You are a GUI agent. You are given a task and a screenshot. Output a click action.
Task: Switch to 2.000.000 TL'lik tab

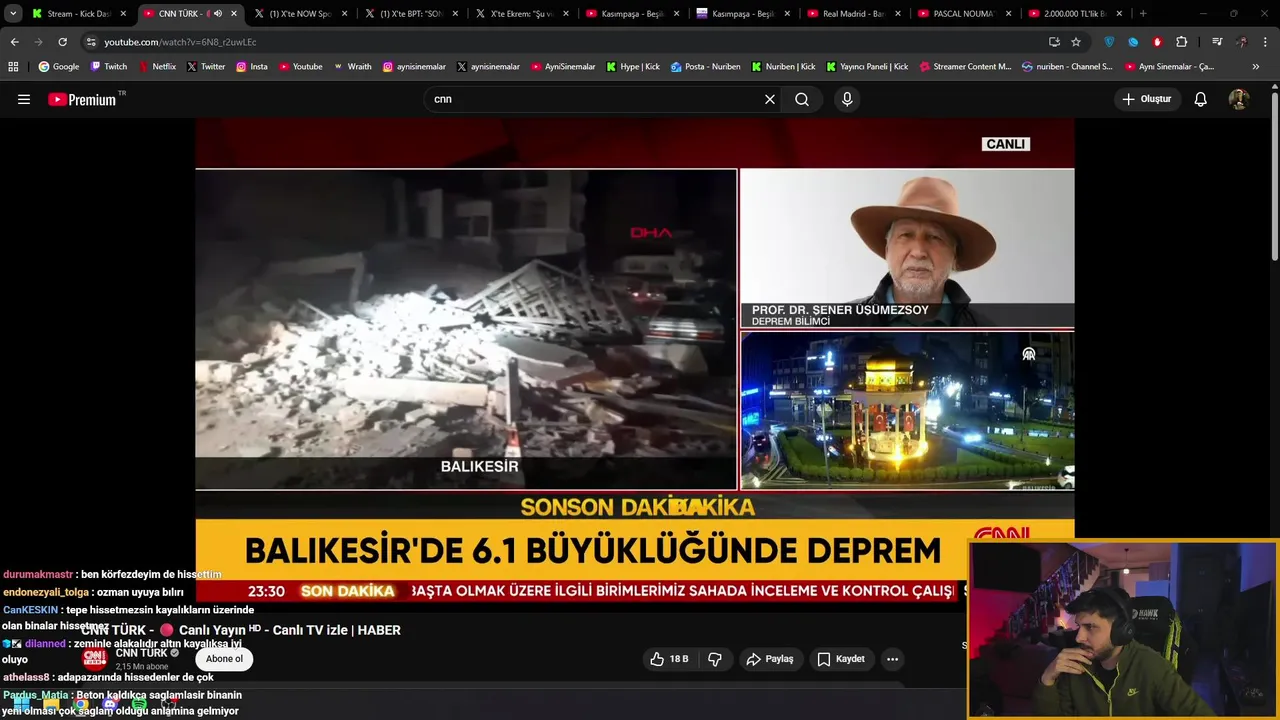(x=1076, y=14)
